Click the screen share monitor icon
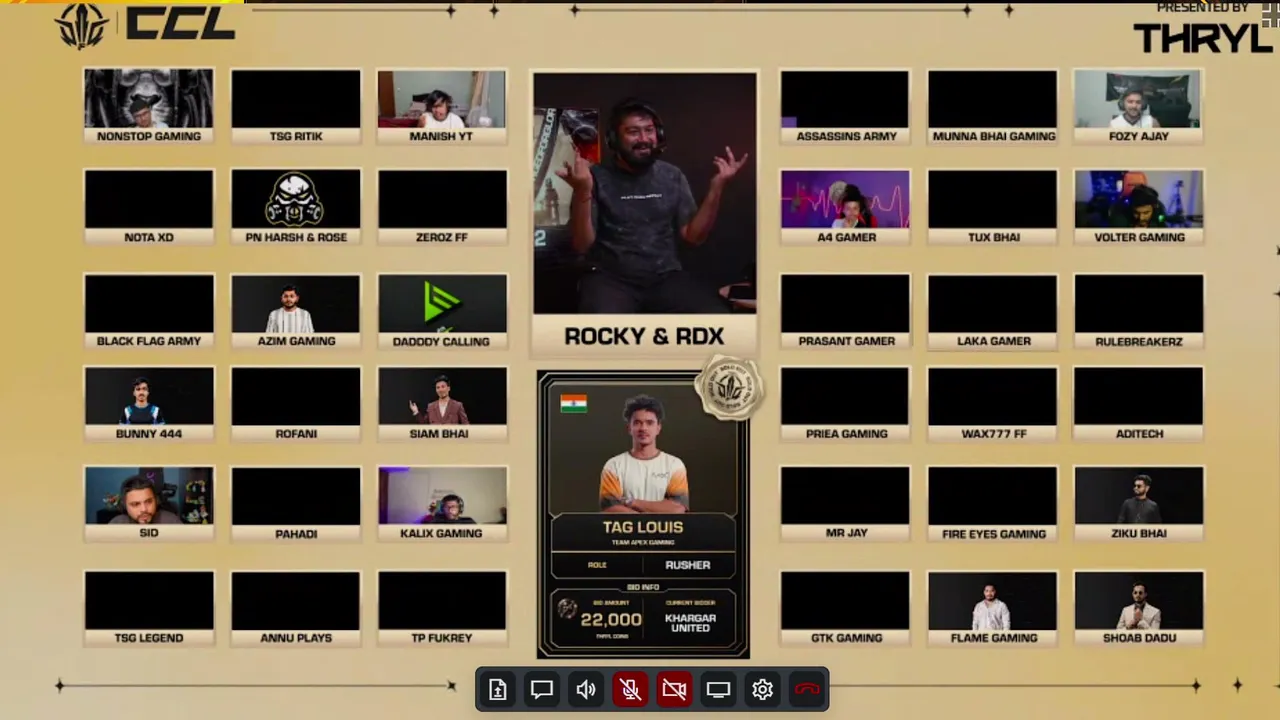The image size is (1280, 720). (x=718, y=689)
